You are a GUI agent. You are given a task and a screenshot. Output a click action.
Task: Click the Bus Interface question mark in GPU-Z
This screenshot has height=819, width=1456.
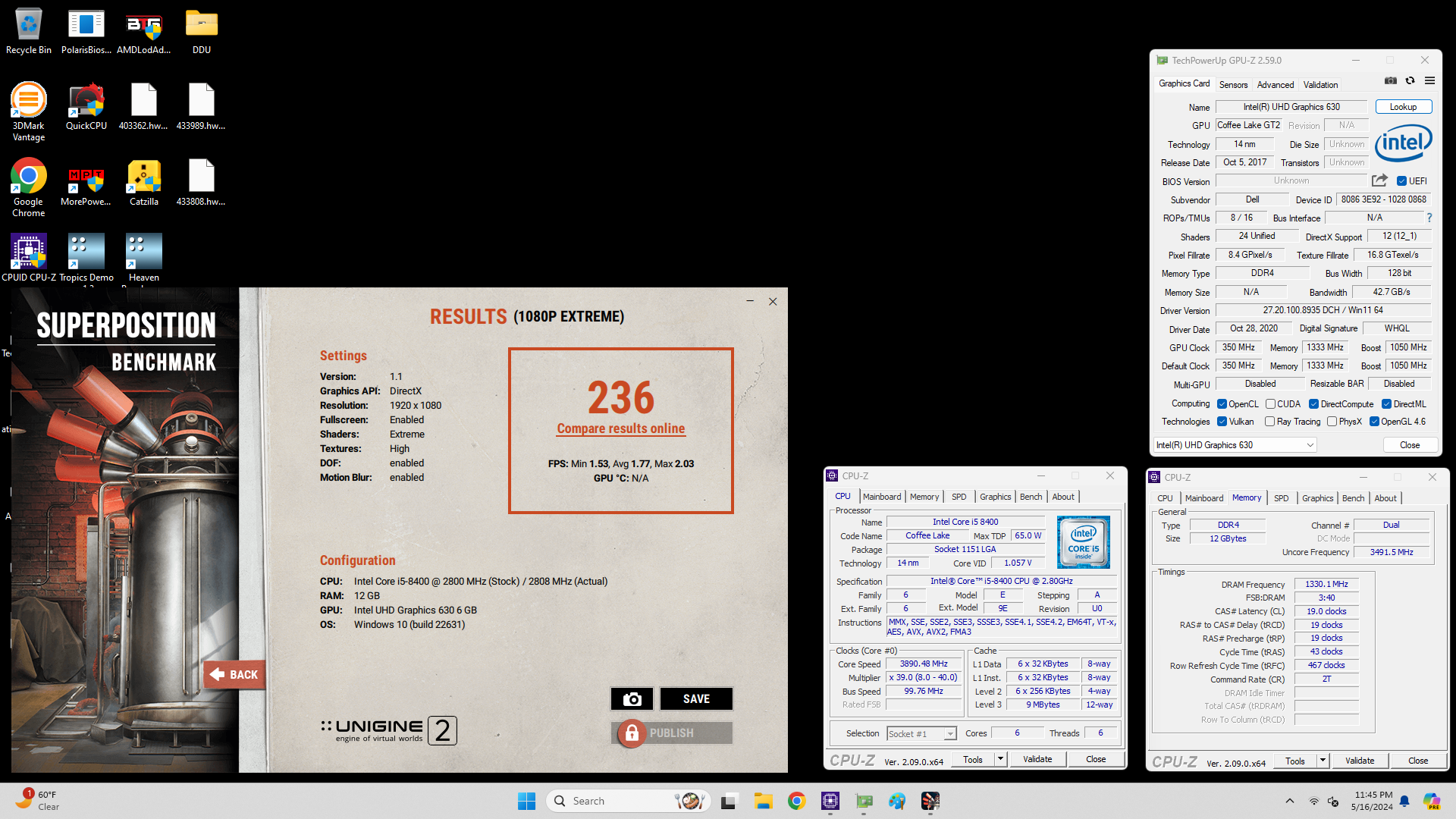[1429, 218]
